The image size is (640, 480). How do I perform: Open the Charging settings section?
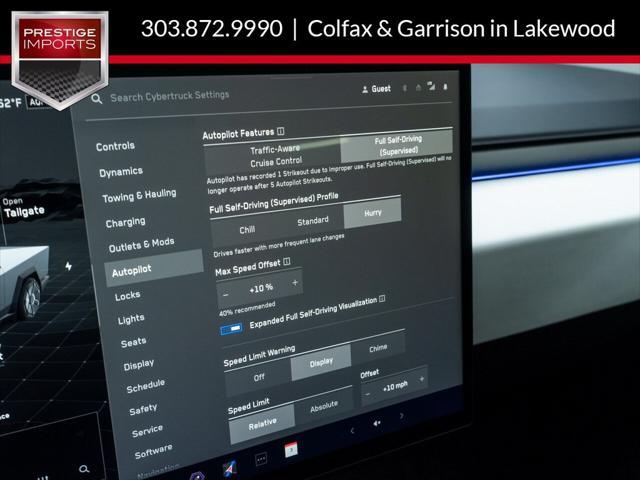tap(125, 222)
